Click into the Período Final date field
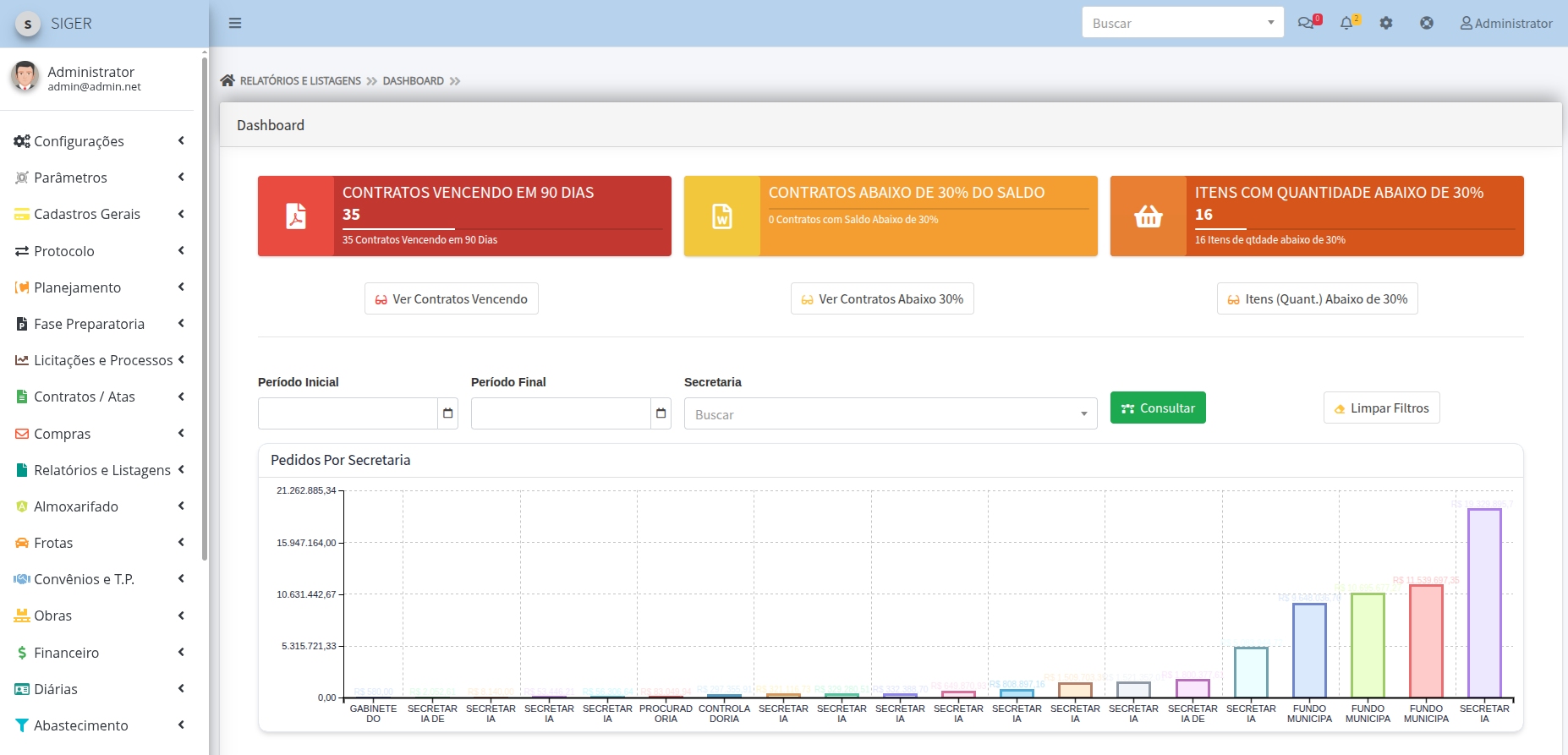1568x755 pixels. coord(561,413)
